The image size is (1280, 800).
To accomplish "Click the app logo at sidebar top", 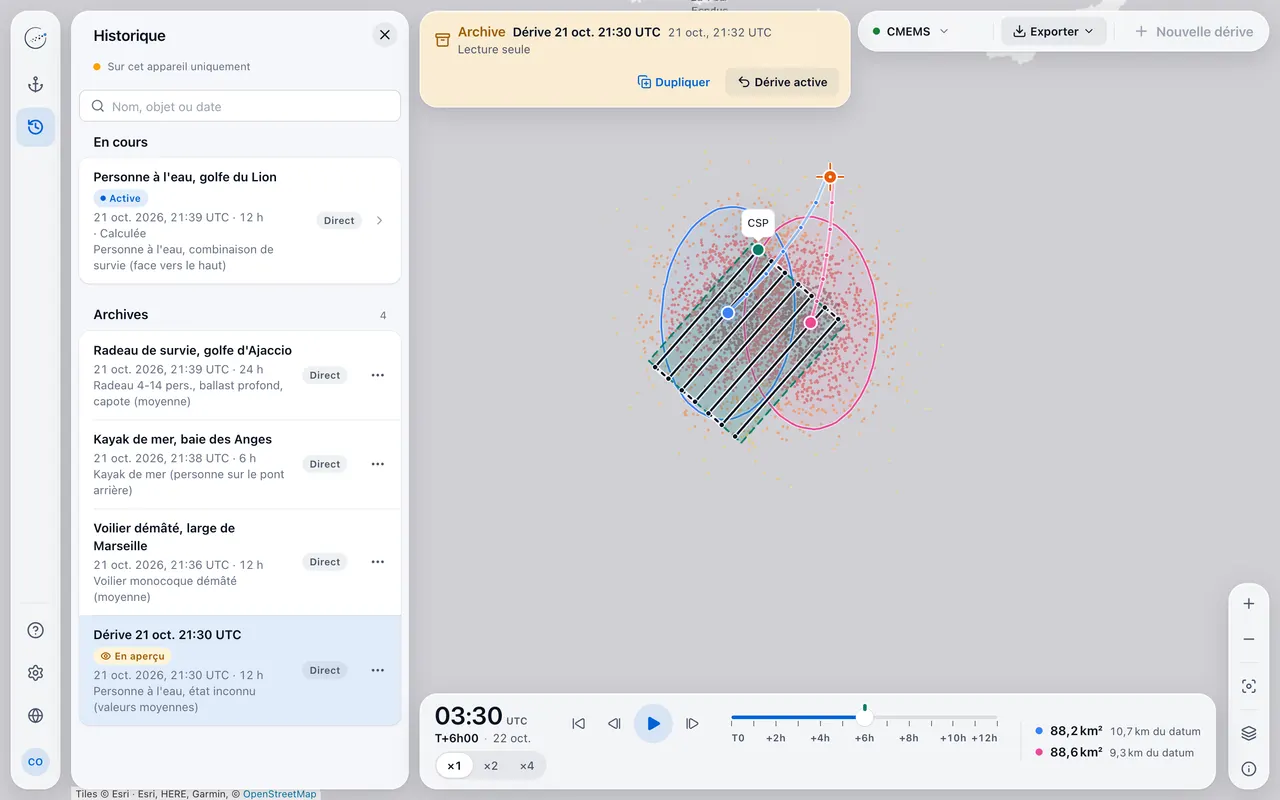I will click(35, 39).
